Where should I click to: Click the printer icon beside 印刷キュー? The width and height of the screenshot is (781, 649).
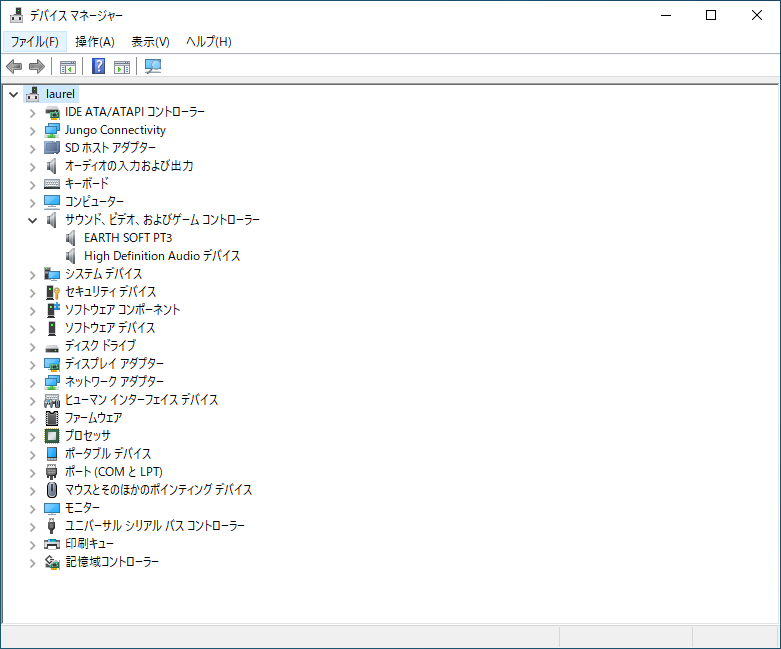52,543
